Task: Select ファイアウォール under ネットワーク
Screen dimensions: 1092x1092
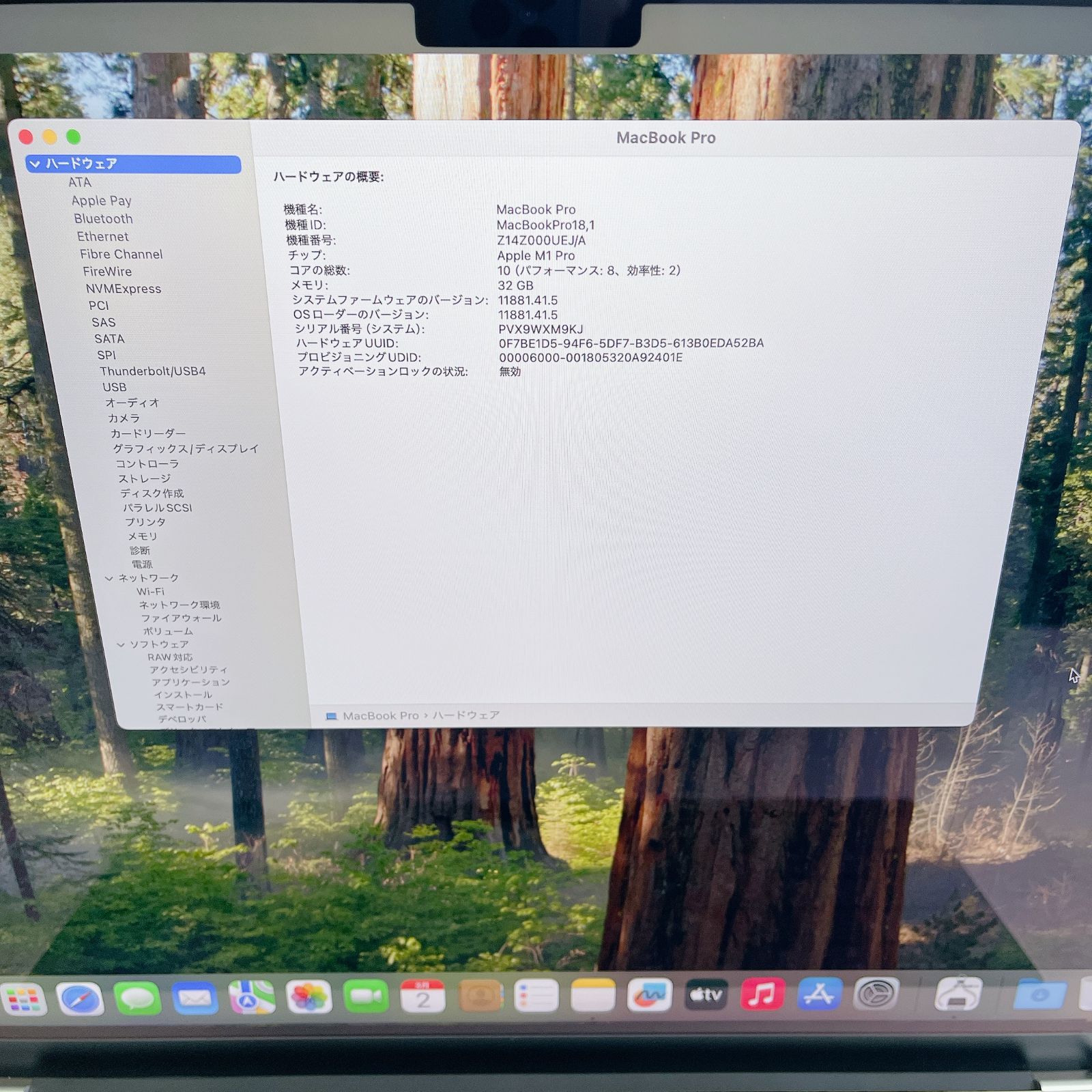Action: pyautogui.click(x=182, y=618)
